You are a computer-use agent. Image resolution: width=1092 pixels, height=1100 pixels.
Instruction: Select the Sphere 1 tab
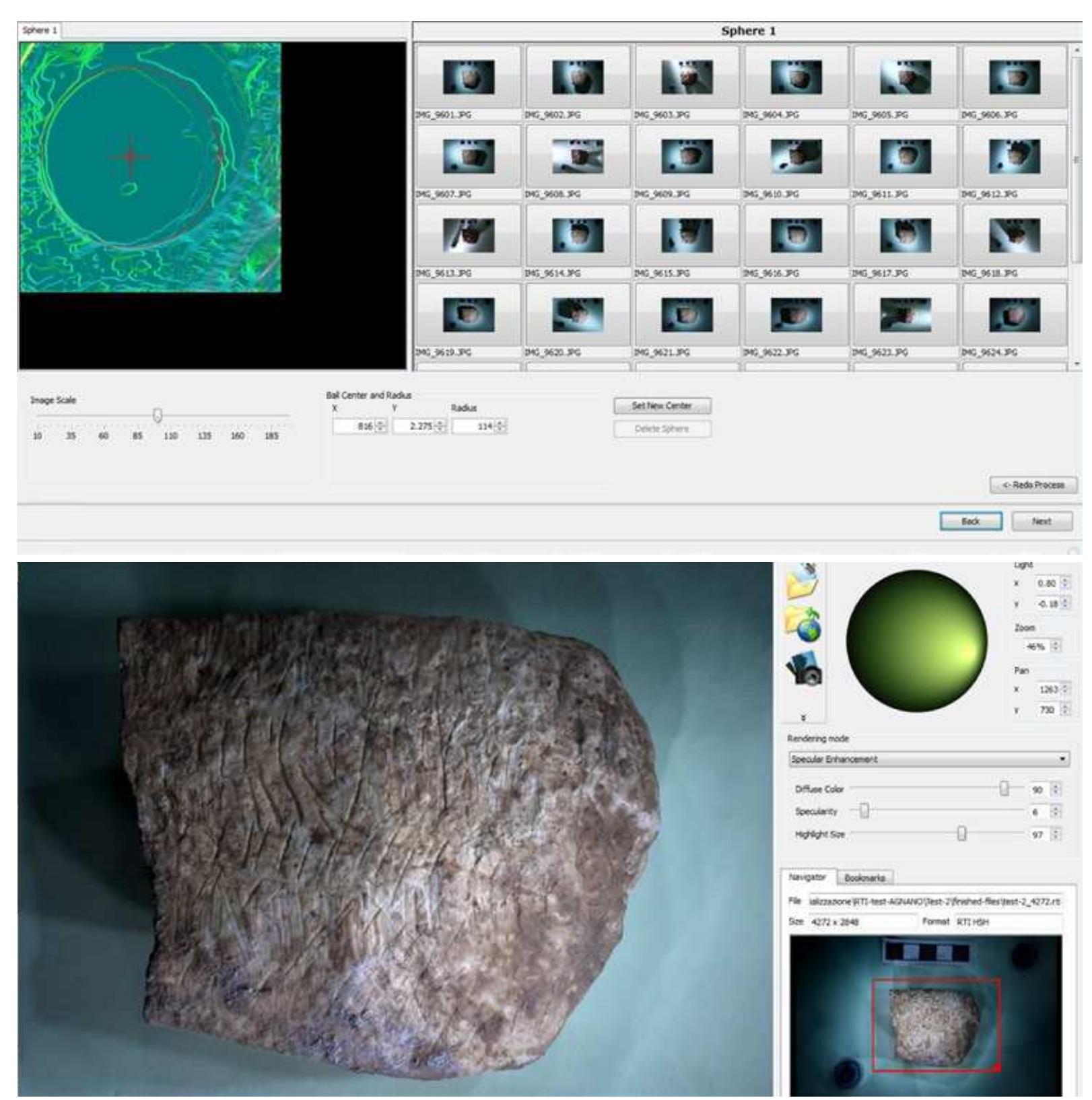click(40, 30)
